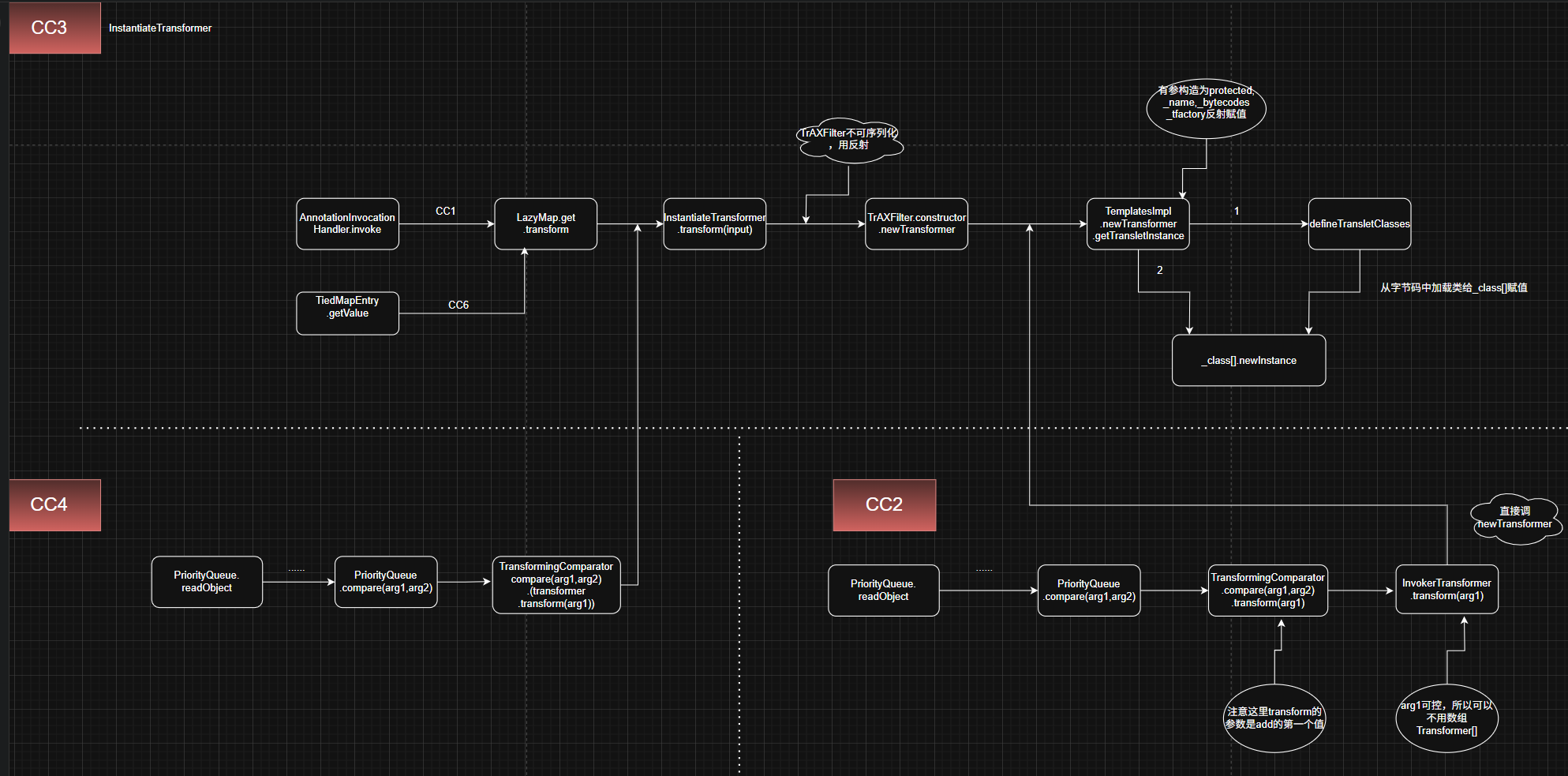
Task: Click the InvokerTransformer.transform(arg1) node
Action: click(1446, 590)
